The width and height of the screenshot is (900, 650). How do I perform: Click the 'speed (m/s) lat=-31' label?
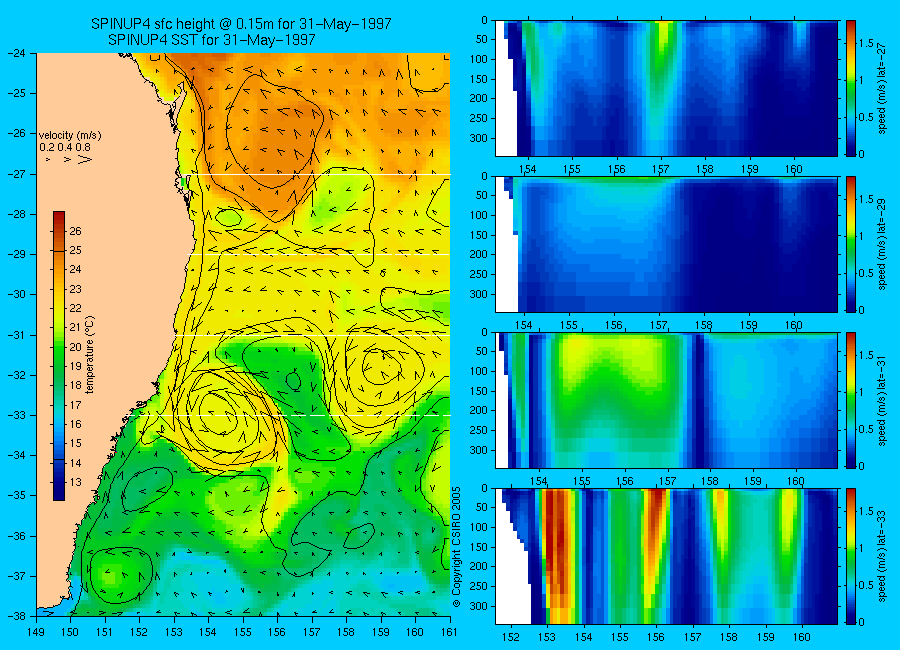click(883, 400)
